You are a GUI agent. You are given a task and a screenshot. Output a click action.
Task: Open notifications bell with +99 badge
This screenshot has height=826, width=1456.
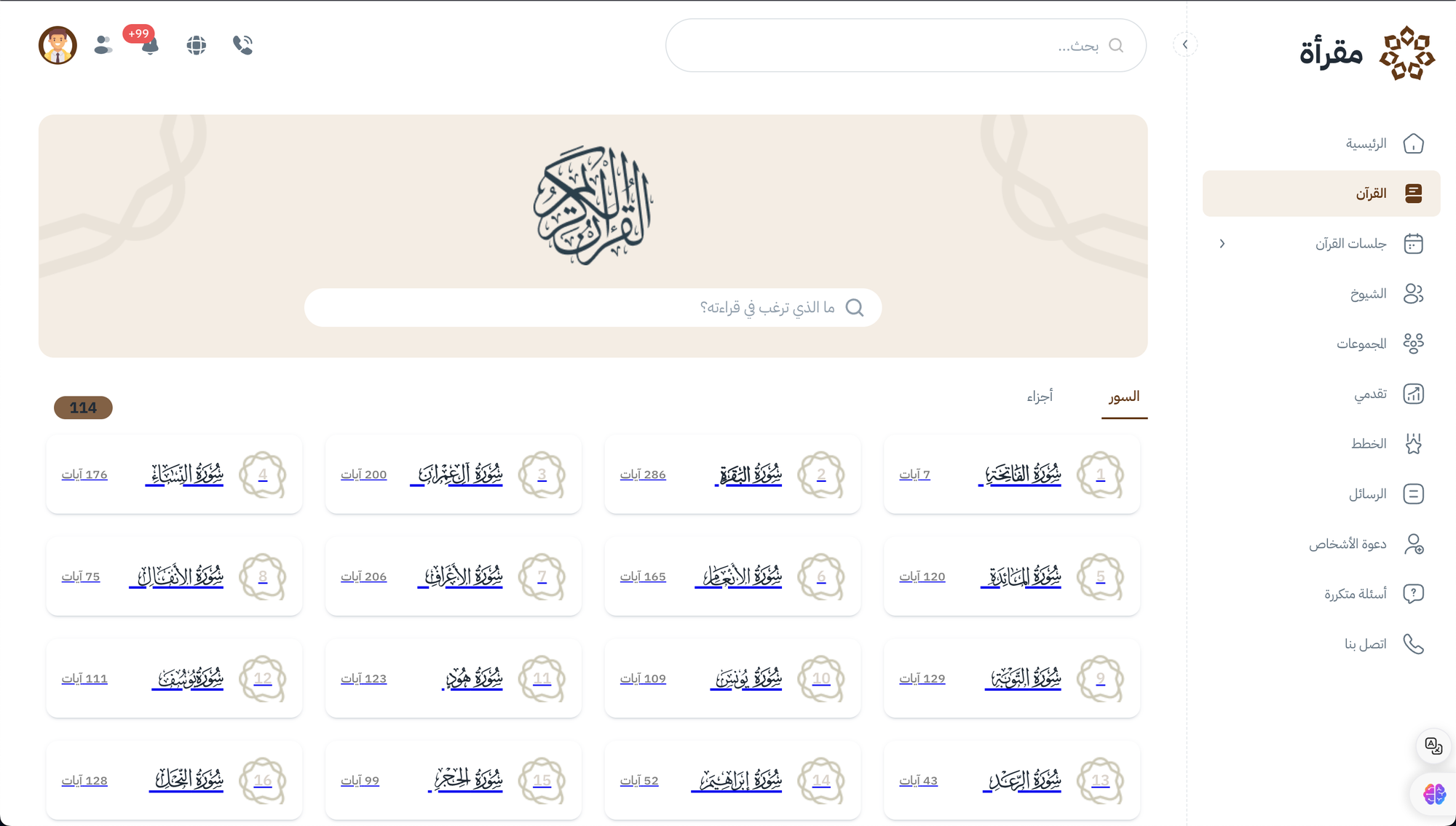click(149, 45)
